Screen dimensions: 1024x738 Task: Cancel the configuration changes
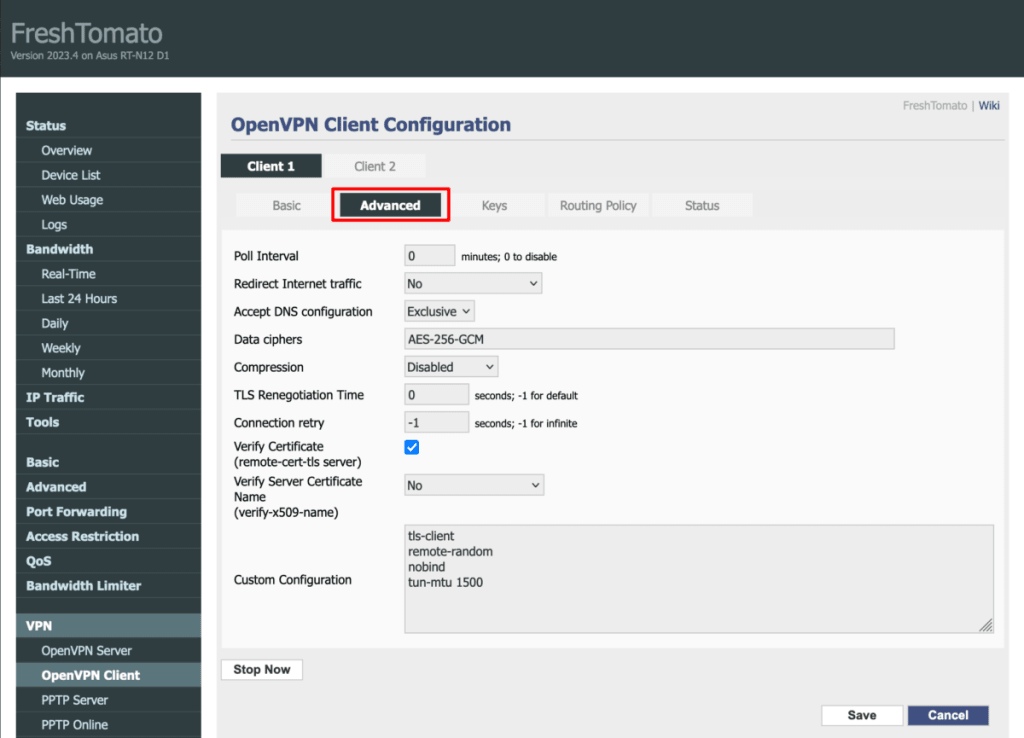947,715
